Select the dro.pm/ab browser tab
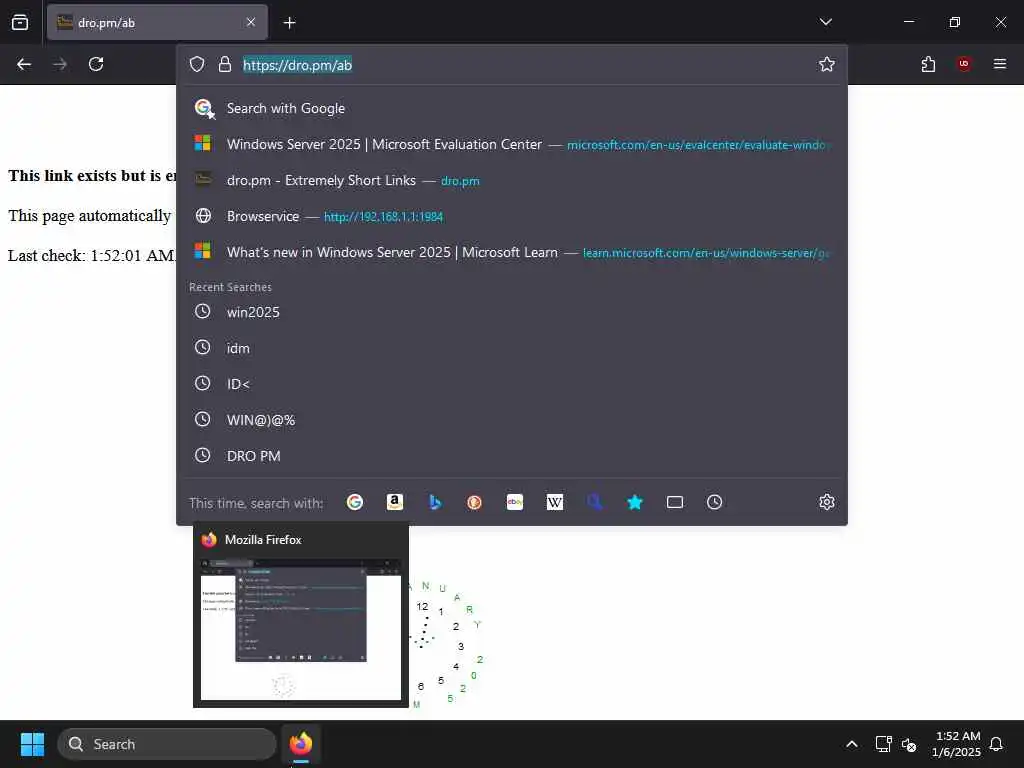The height and width of the screenshot is (768, 1024). (157, 22)
